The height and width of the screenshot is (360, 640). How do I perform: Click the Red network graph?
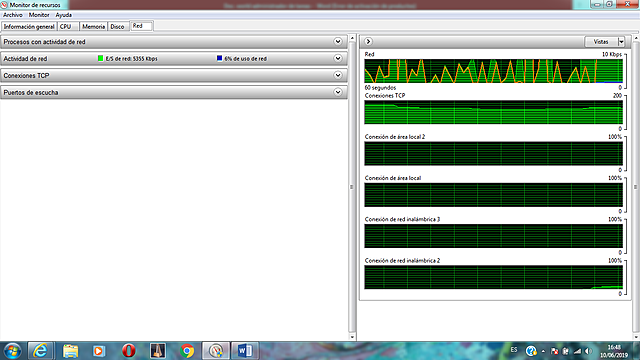coord(493,71)
